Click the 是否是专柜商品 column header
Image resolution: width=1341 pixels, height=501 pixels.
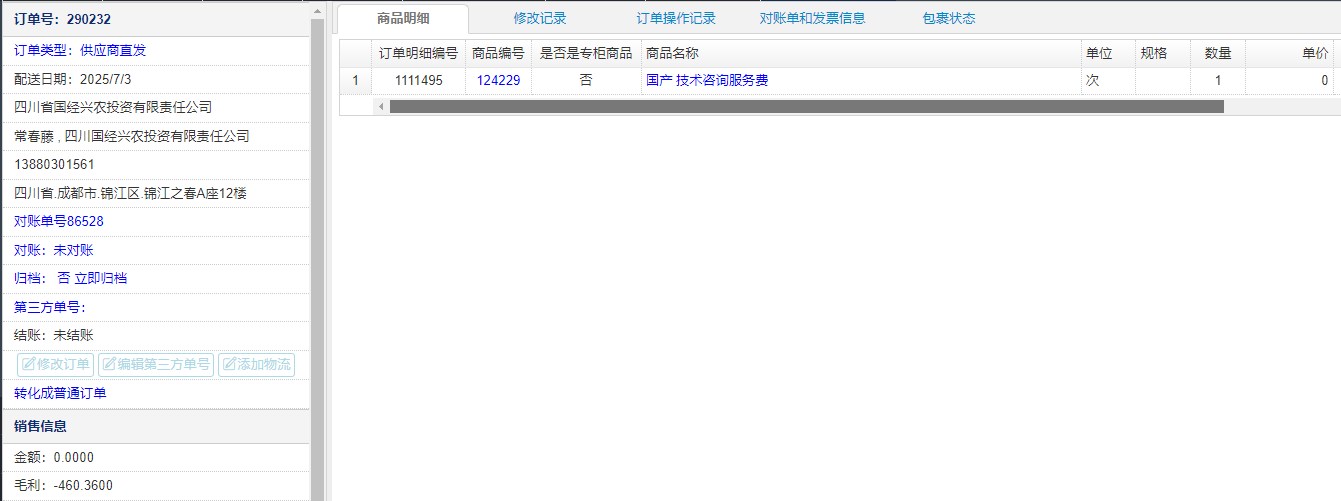(x=586, y=53)
